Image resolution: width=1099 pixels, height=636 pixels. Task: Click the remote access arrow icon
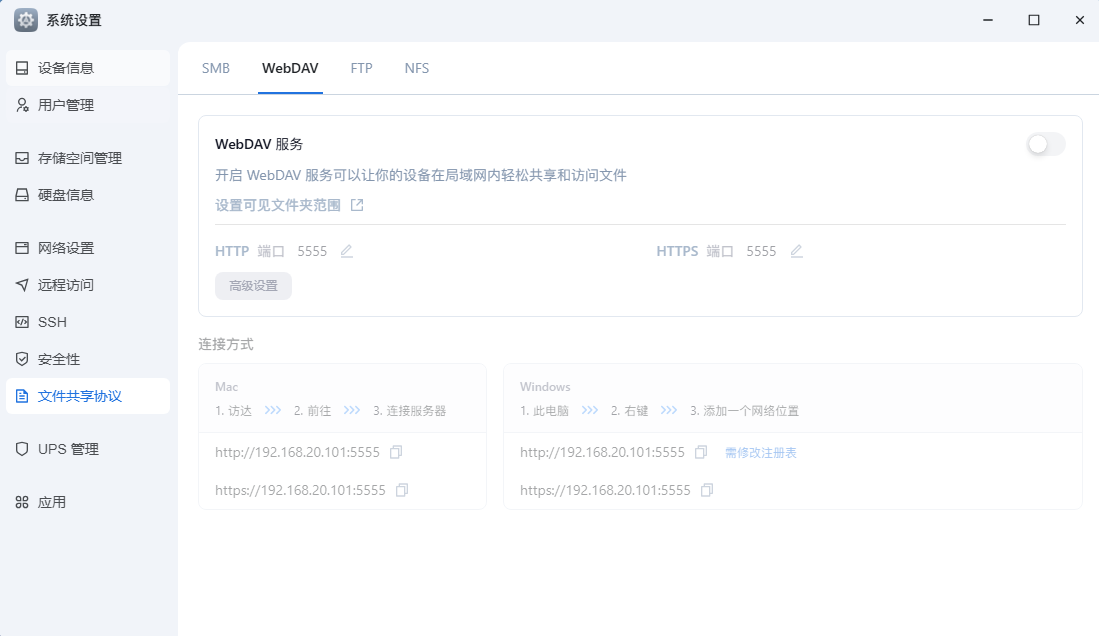tap(22, 285)
